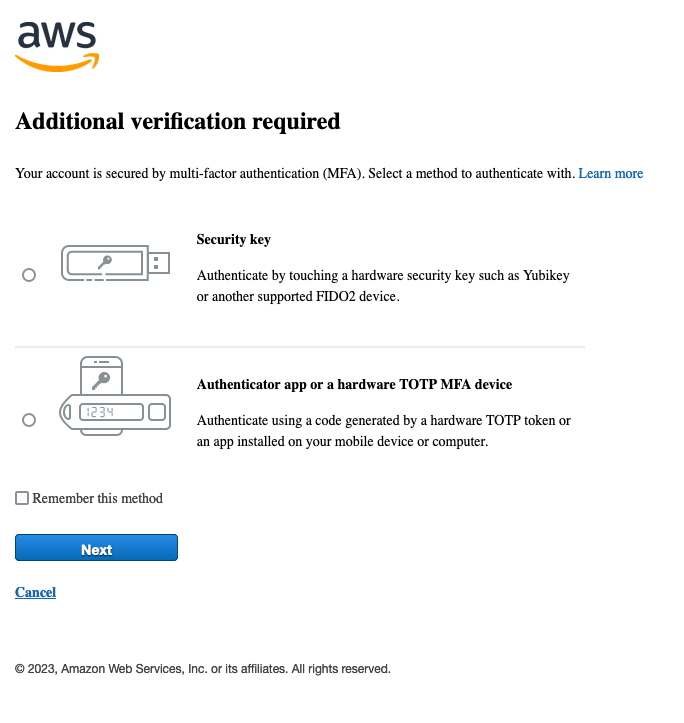
Task: Click the square button on TOTP token icon
Action: point(157,412)
